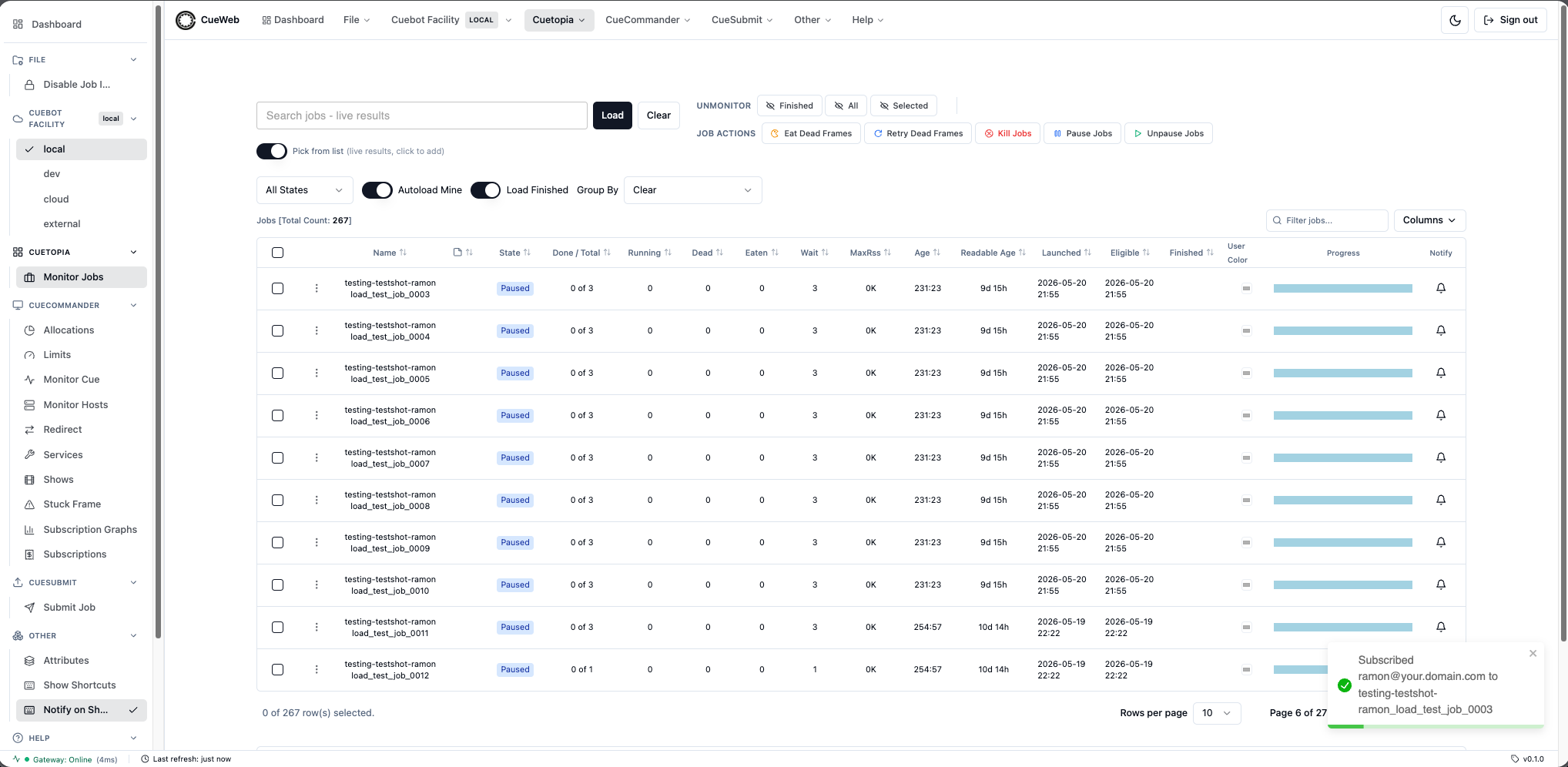Click the Load button
Screen dimensions: 1568x767
(612, 116)
